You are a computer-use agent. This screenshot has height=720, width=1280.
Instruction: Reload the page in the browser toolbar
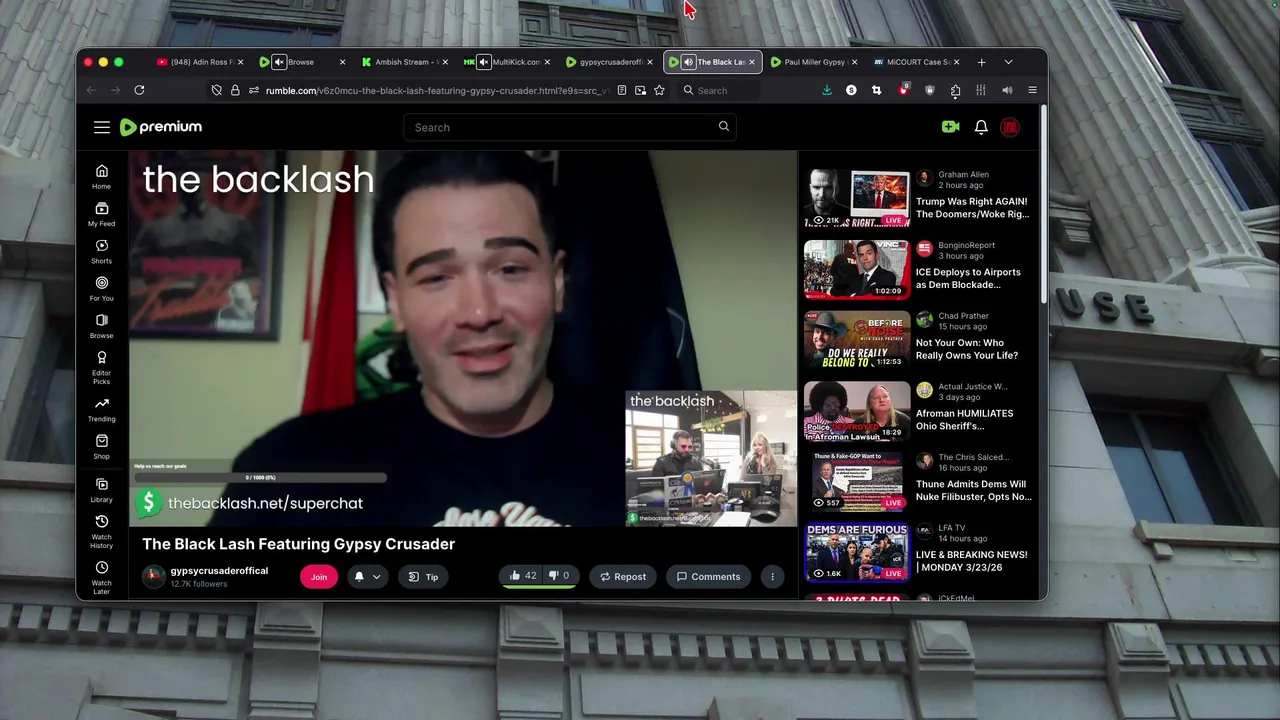coord(139,90)
